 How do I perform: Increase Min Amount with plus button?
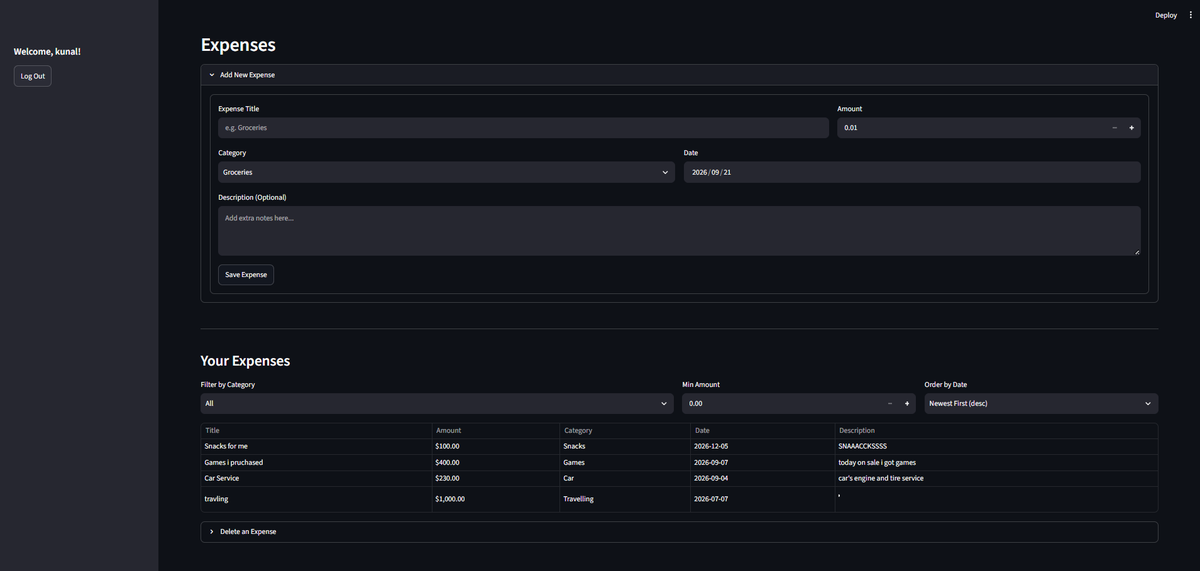tap(907, 403)
